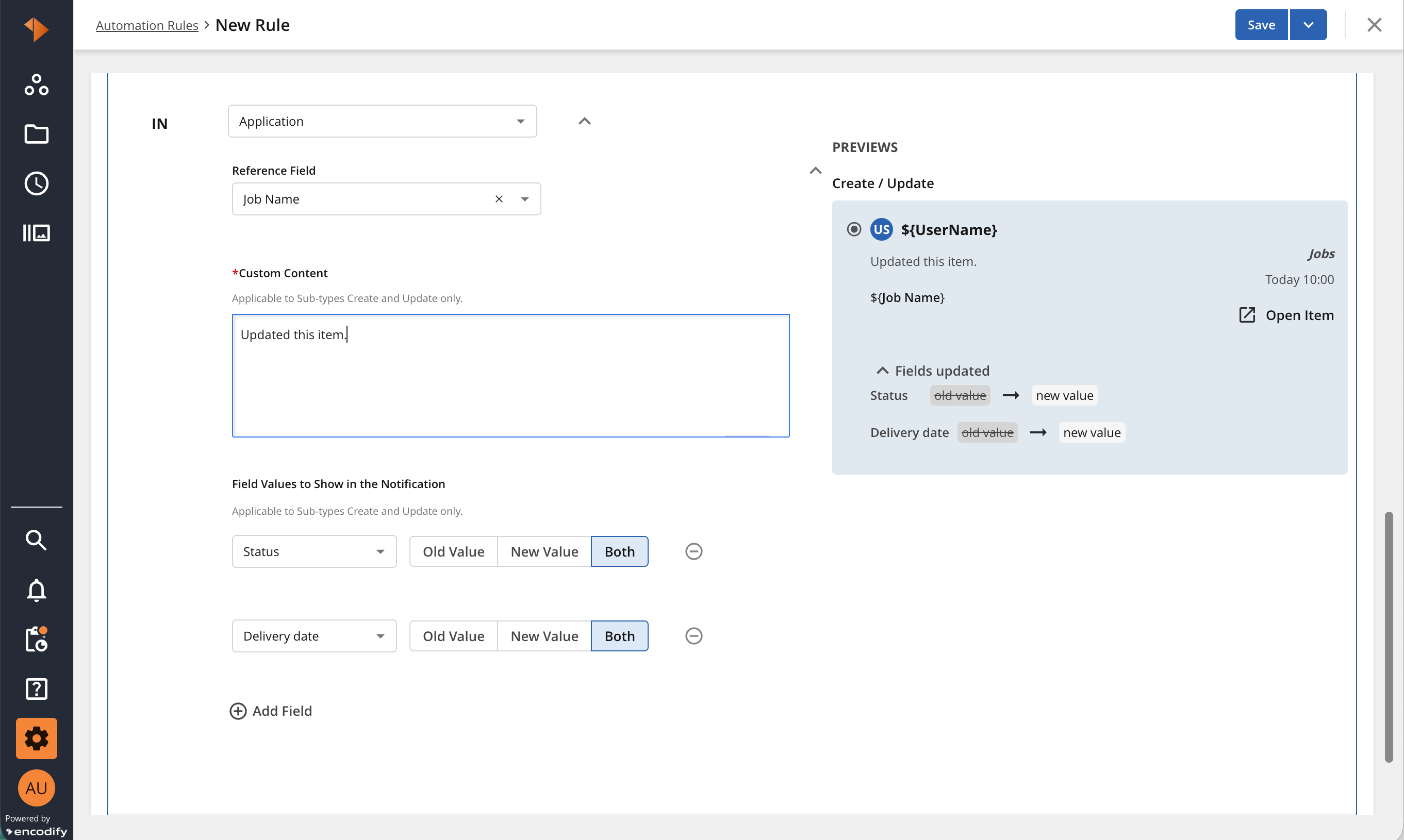Select Both for Status field
1404x840 pixels.
click(x=620, y=551)
